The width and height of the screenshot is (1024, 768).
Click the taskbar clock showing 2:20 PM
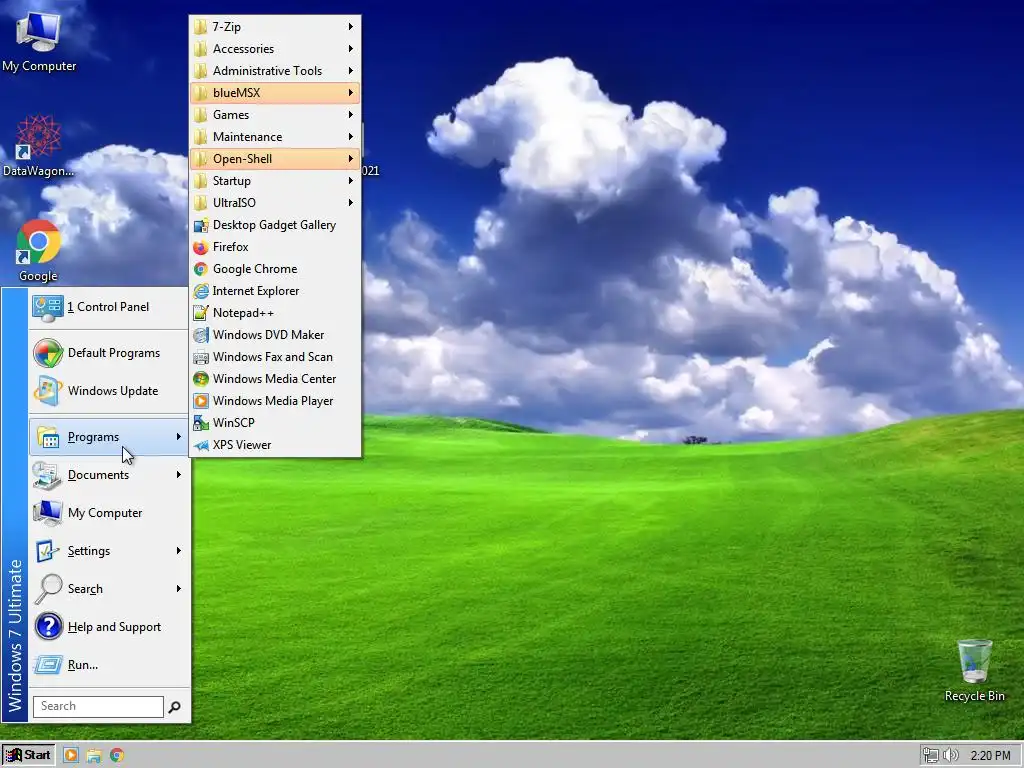(x=990, y=756)
